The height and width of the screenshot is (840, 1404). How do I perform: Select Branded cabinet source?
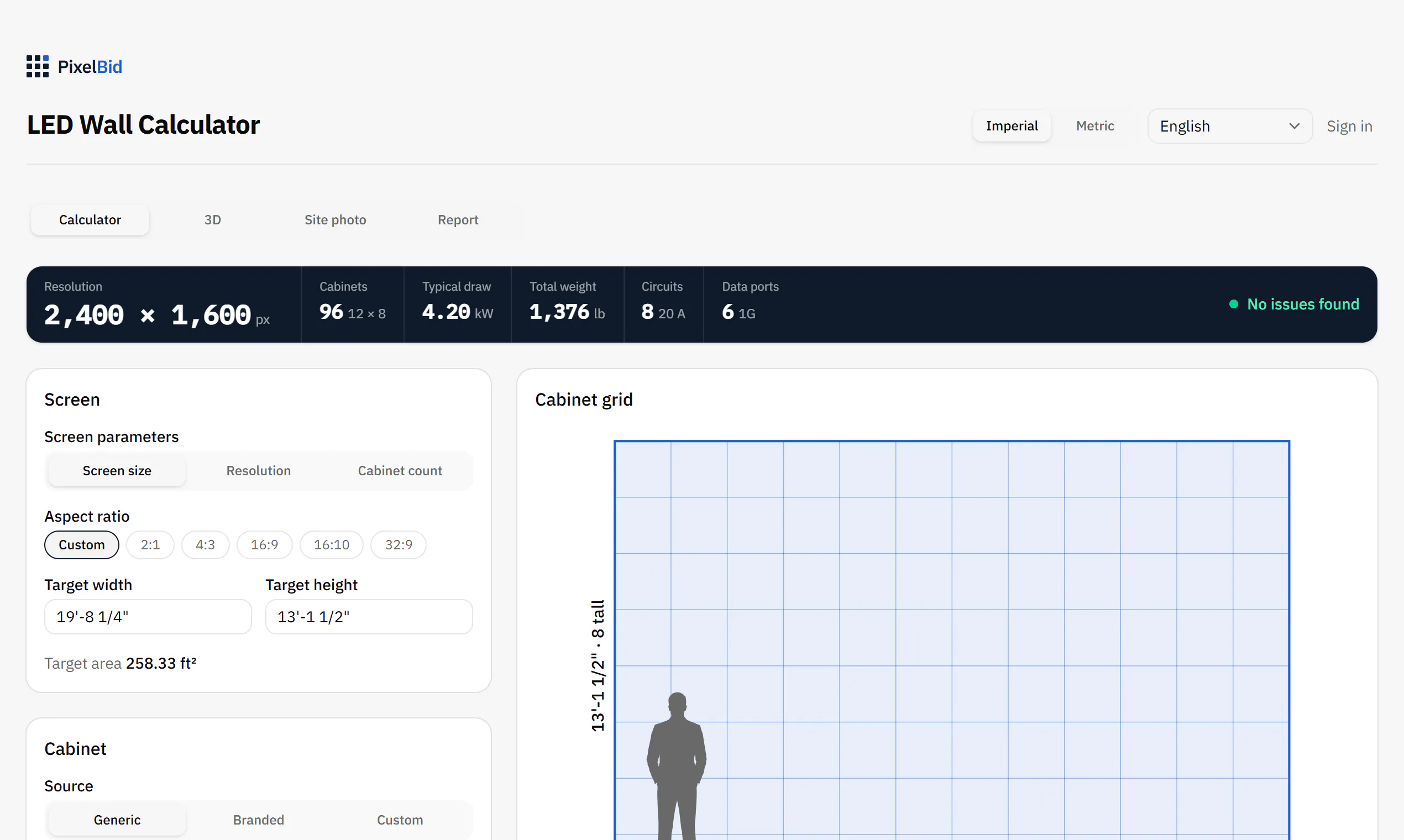pos(259,820)
